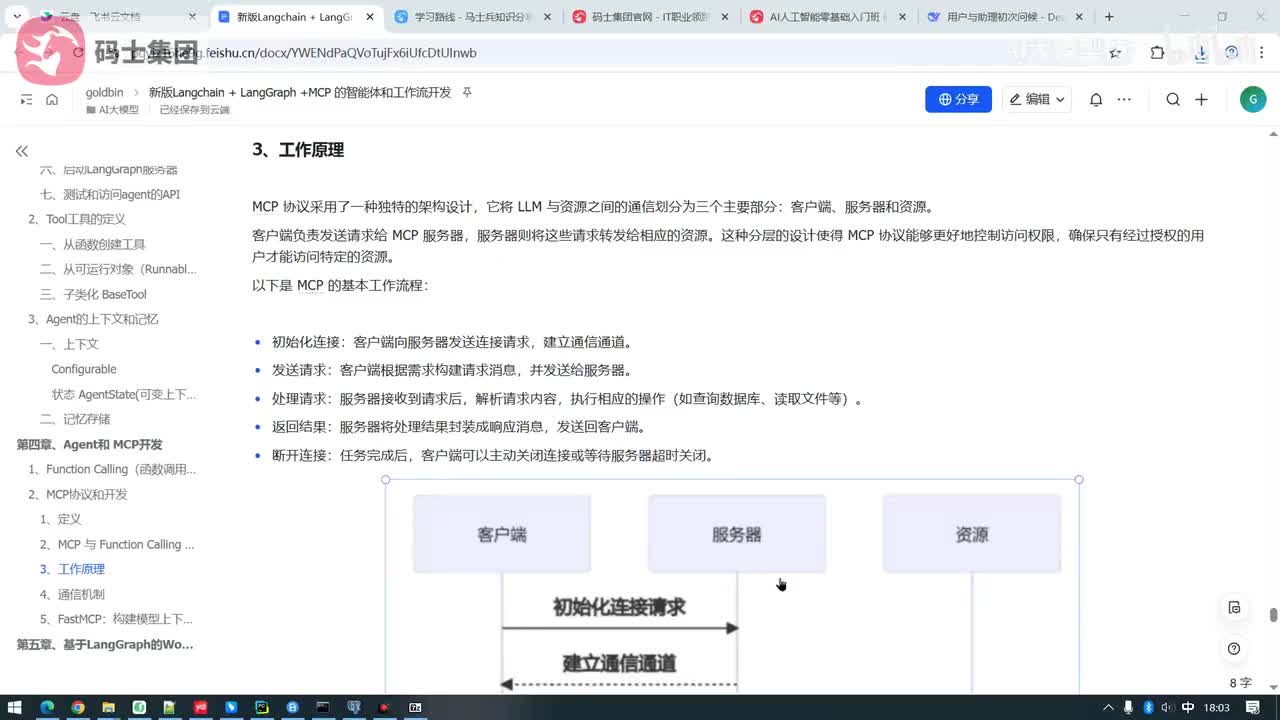This screenshot has height=720, width=1280.
Task: Open File Explorer from the taskbar
Action: [x=109, y=707]
